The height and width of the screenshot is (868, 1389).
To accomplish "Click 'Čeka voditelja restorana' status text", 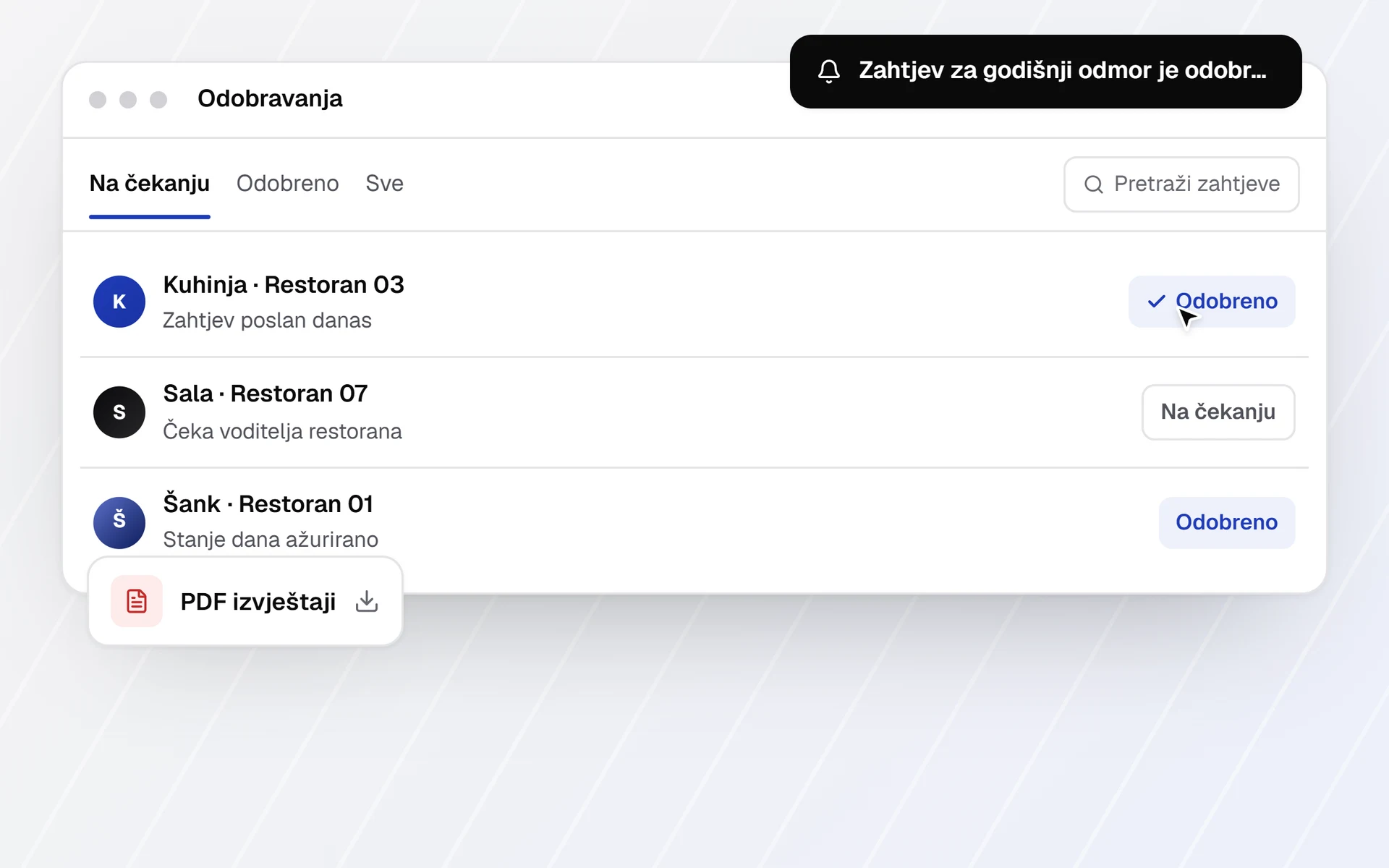I will [282, 431].
